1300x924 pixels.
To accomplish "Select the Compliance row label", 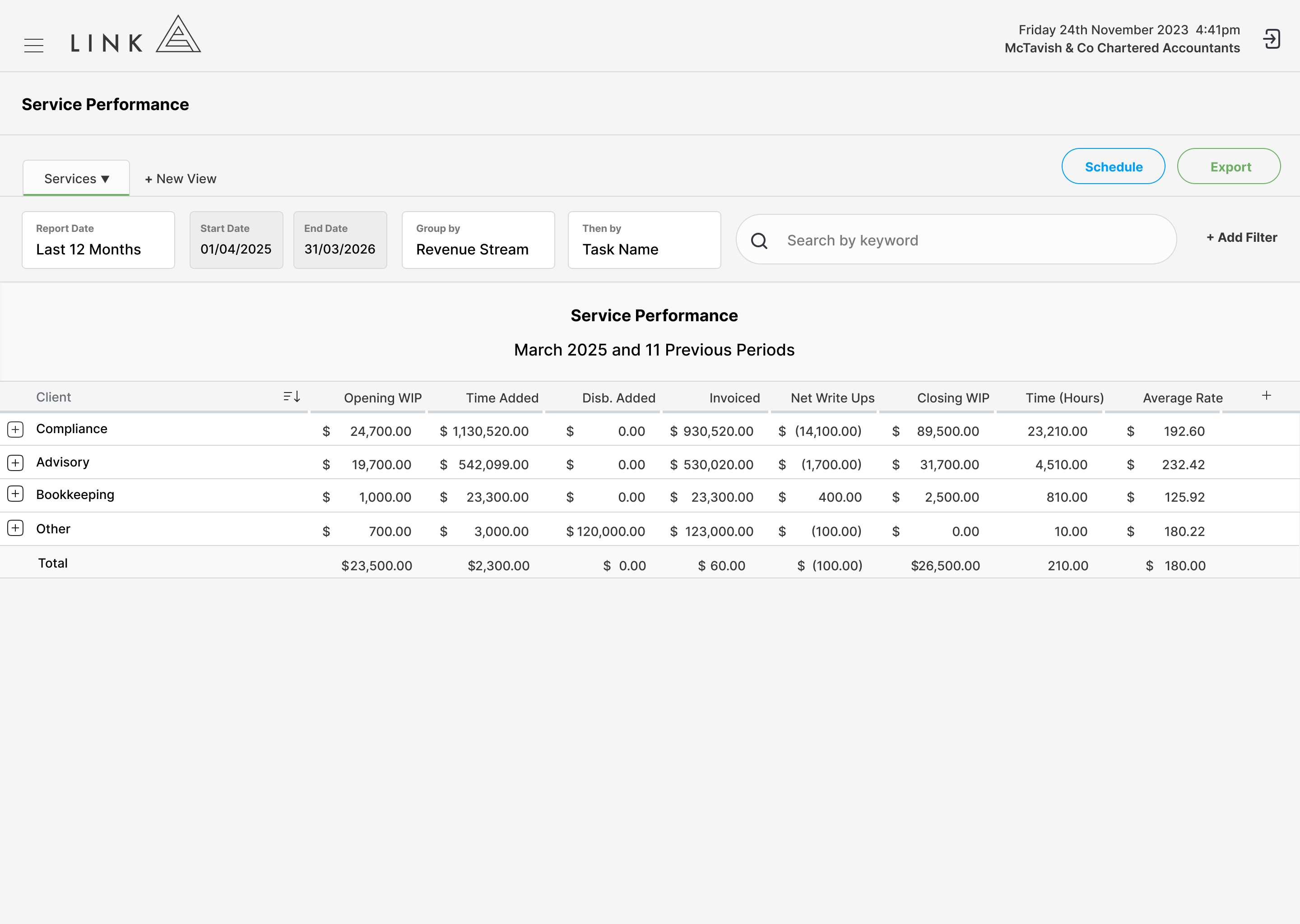I will point(72,429).
